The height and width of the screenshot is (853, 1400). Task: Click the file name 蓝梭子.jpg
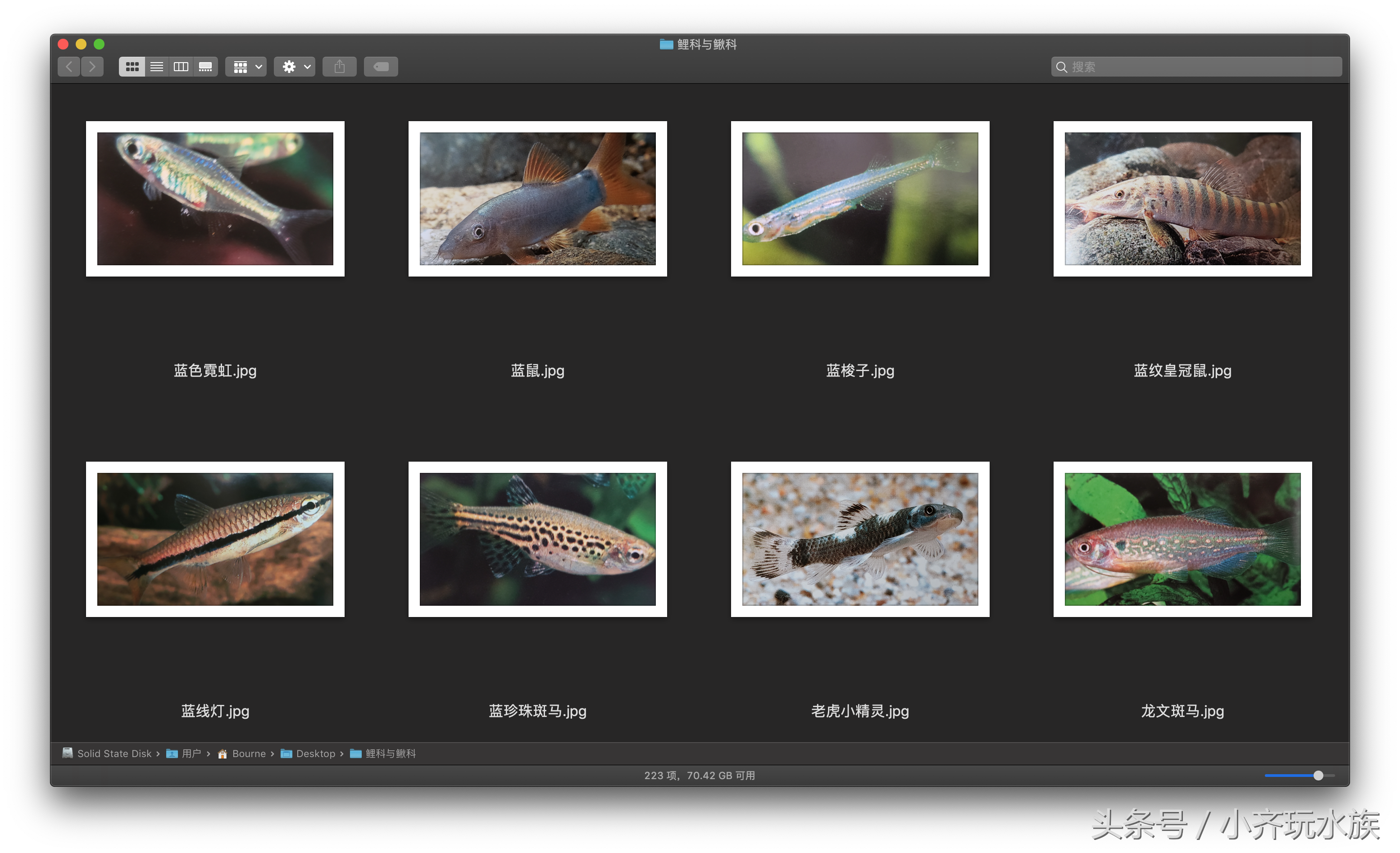coord(860,371)
